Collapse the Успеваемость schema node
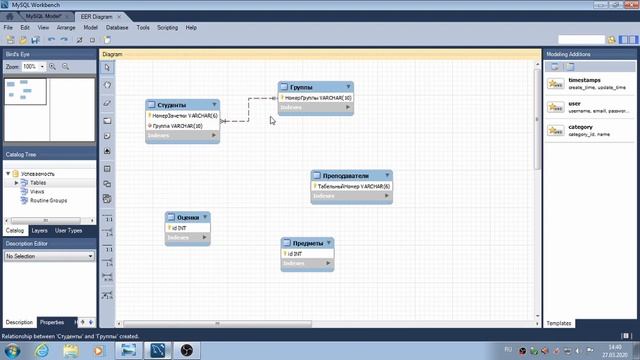This screenshot has height=360, width=640. click(8, 173)
